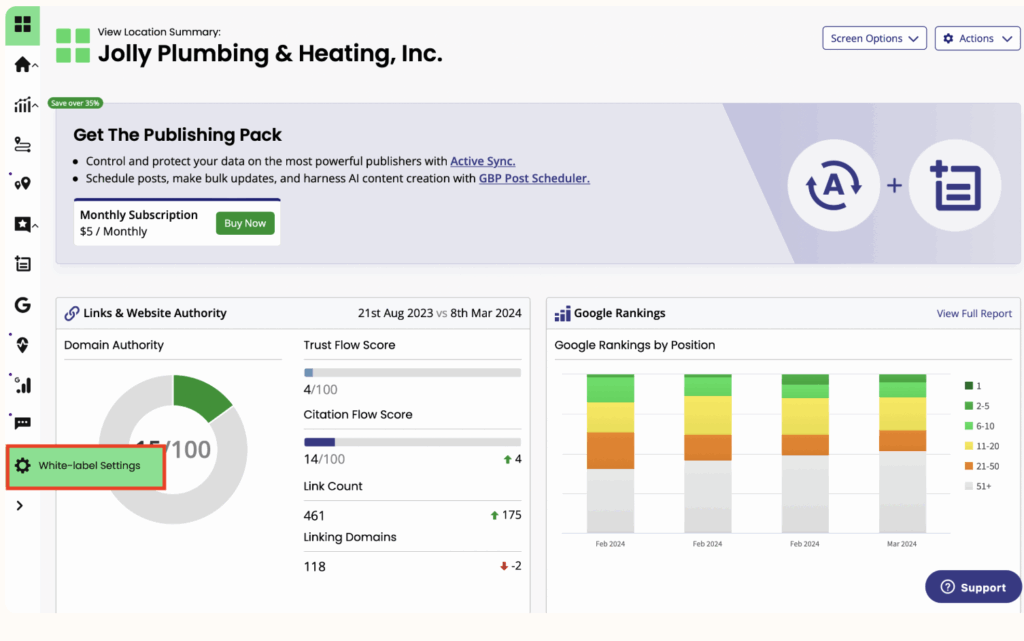Select the Google 'G' icon in the sidebar
The width and height of the screenshot is (1024, 641).
(x=22, y=304)
